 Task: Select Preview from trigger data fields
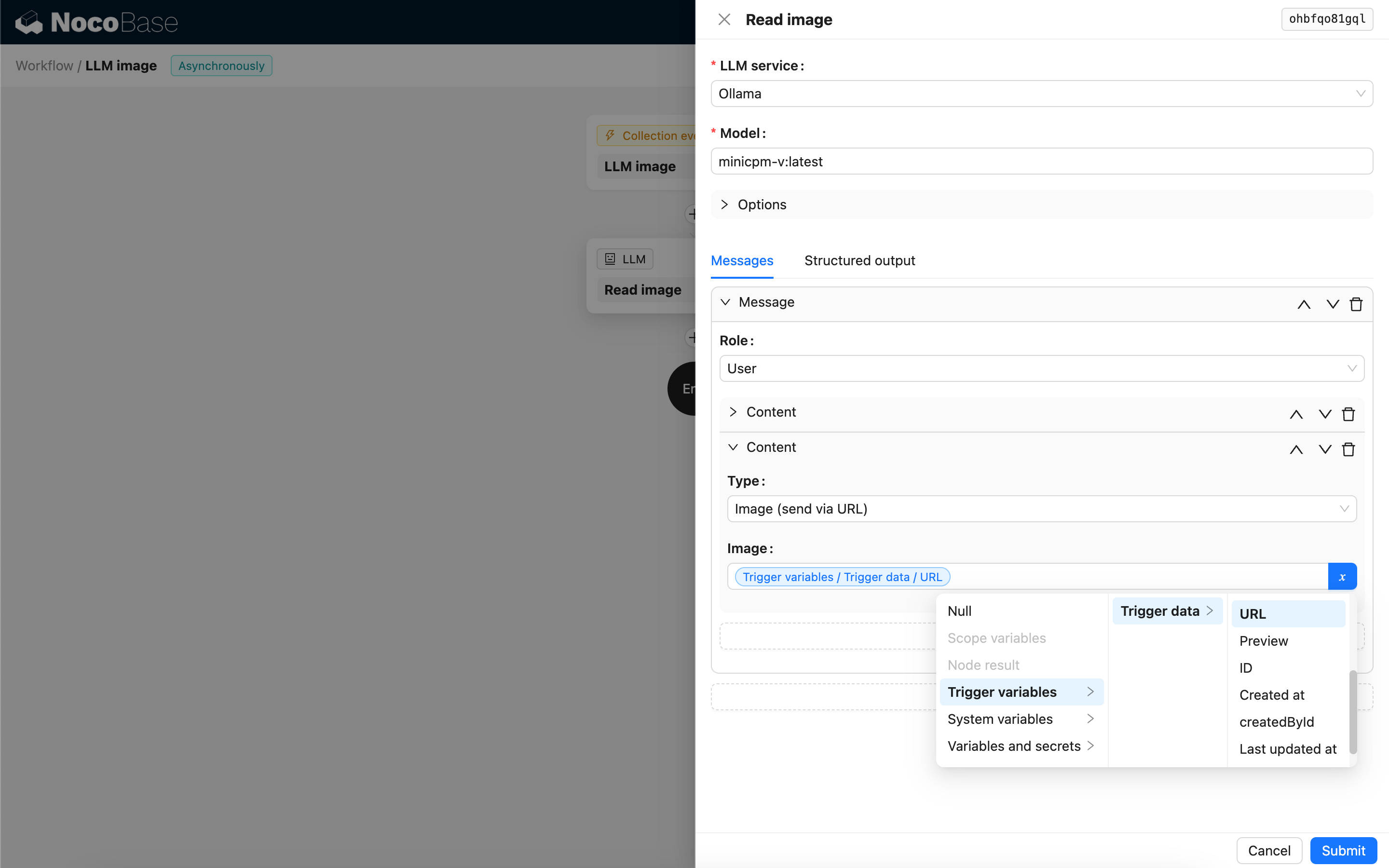[1263, 641]
